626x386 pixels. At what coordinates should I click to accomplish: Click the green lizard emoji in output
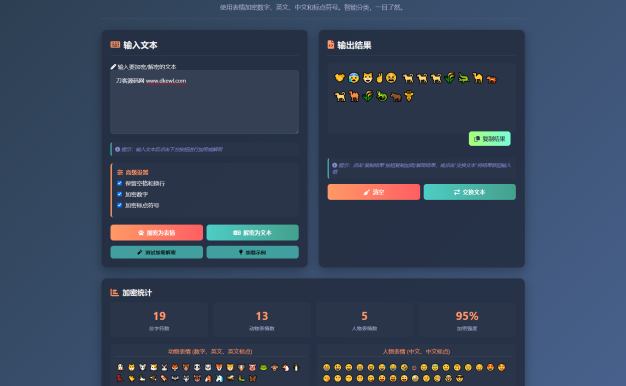tap(382, 96)
